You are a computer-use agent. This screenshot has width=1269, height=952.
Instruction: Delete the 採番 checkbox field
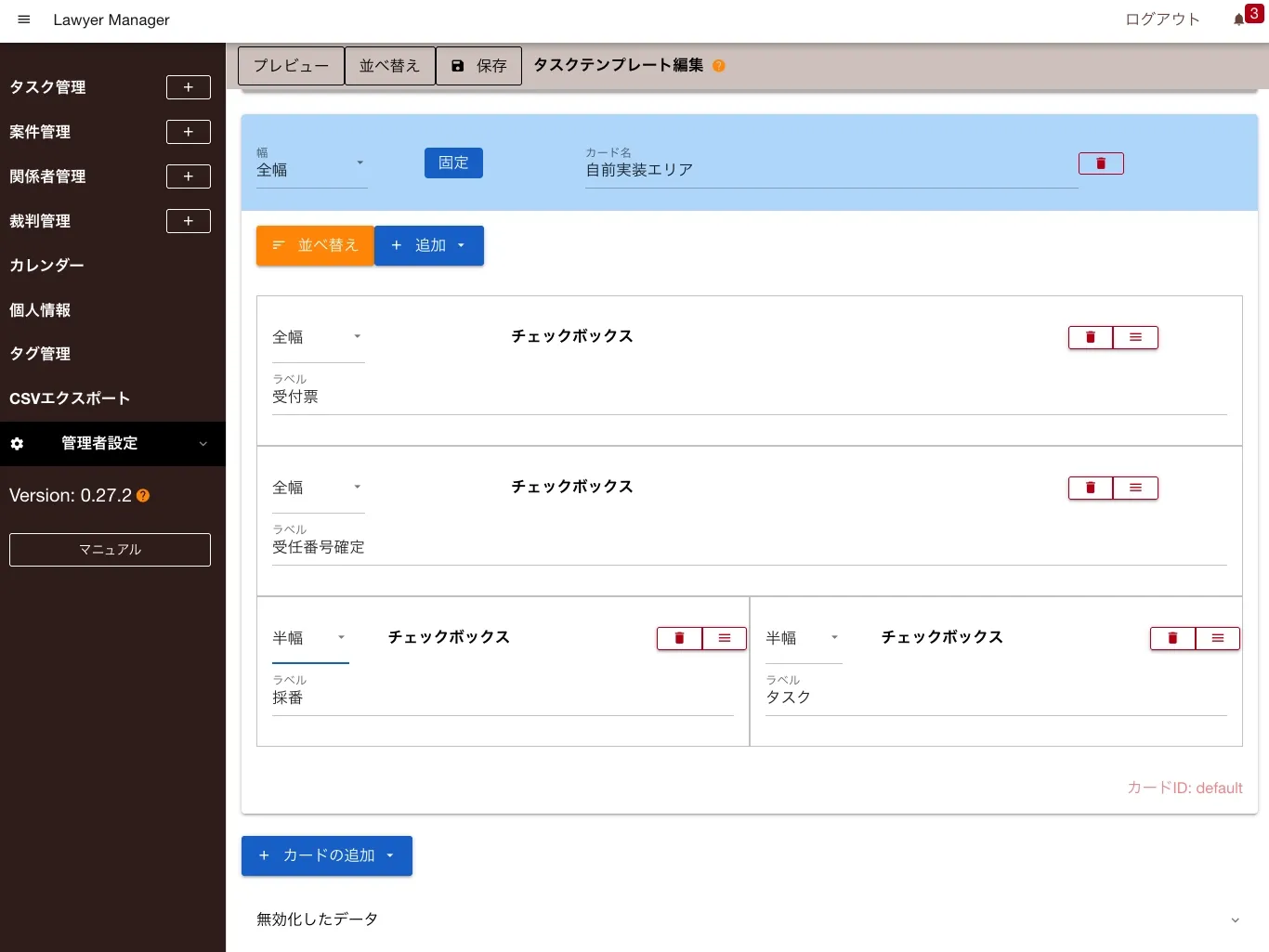[x=679, y=638]
